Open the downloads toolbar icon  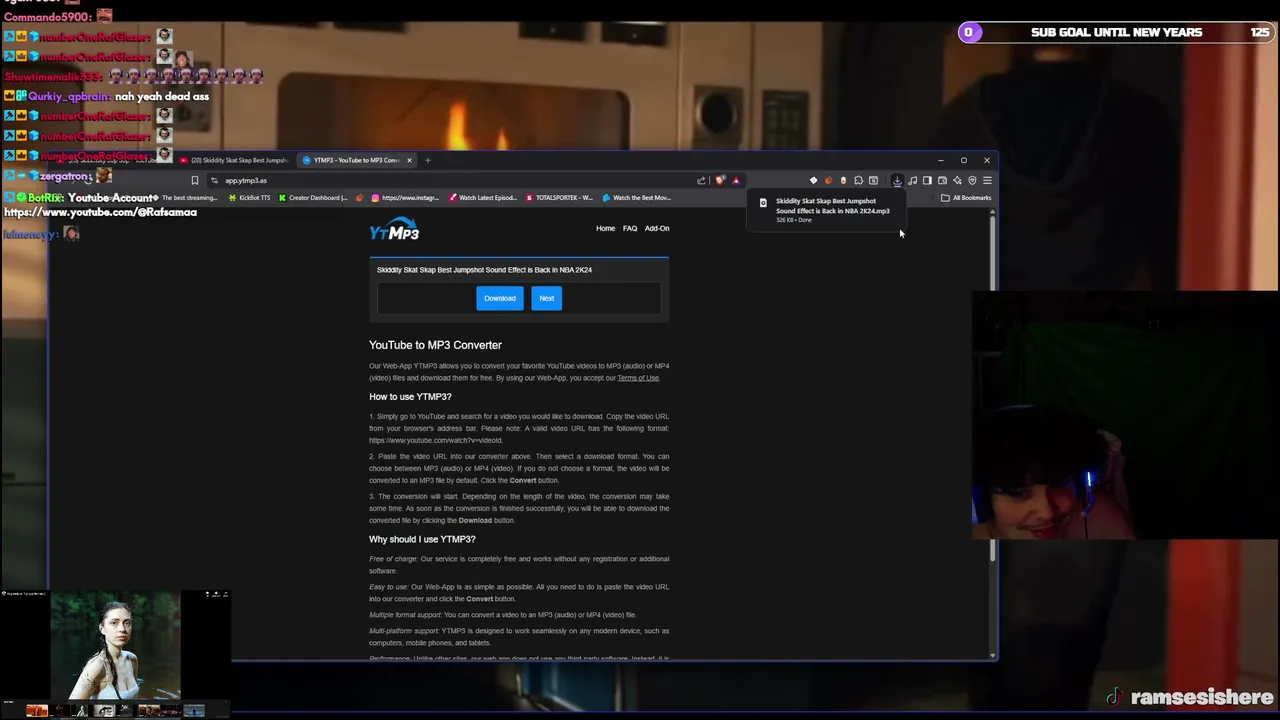pos(897,181)
